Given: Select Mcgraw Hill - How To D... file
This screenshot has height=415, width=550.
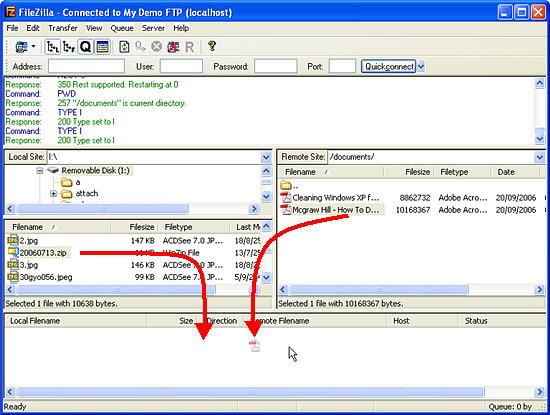Looking at the screenshot, I should click(x=336, y=210).
